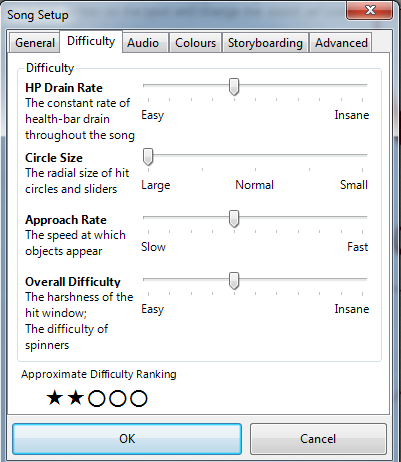Click the Cancel button
The width and height of the screenshot is (401, 462).
point(318,439)
